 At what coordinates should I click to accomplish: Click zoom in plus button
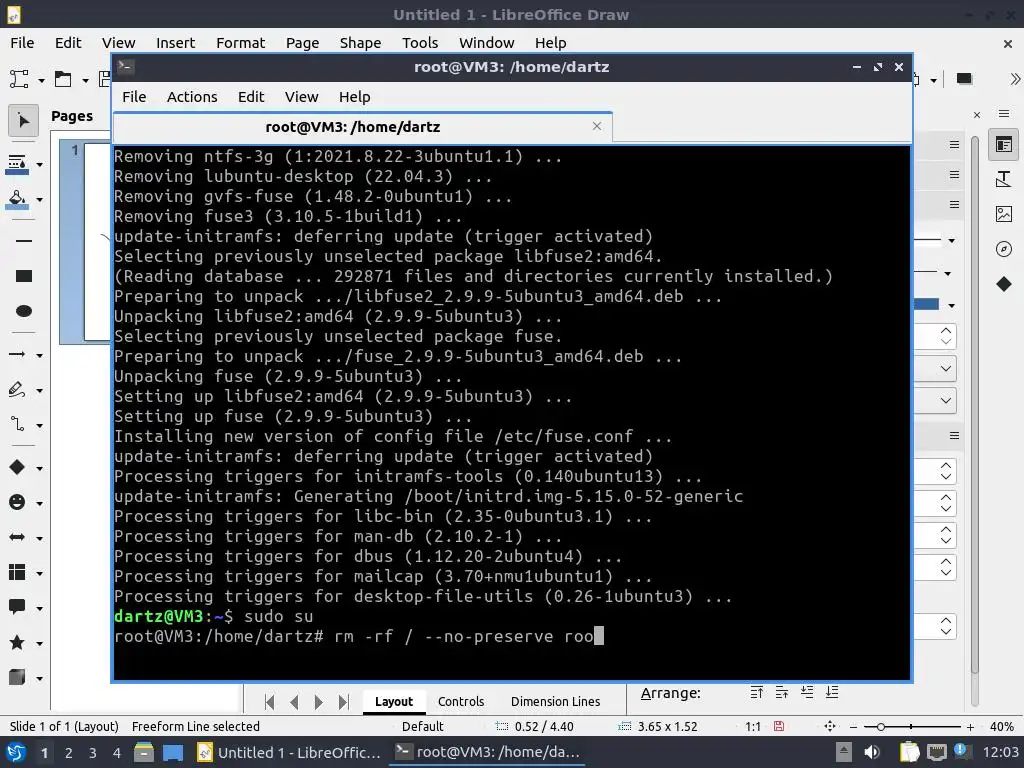click(x=970, y=727)
